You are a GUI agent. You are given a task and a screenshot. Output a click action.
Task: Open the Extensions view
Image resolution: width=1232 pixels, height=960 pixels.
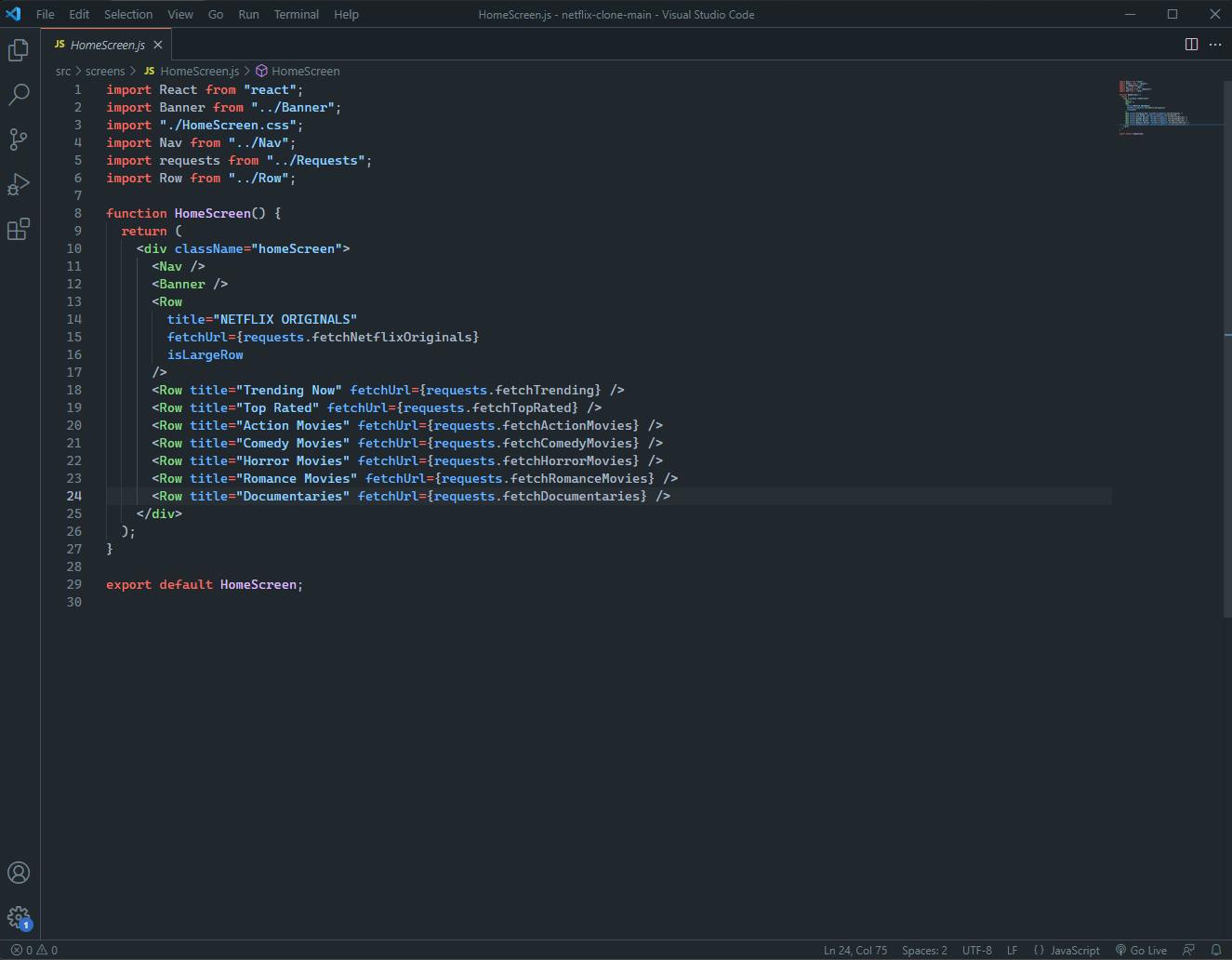[19, 229]
